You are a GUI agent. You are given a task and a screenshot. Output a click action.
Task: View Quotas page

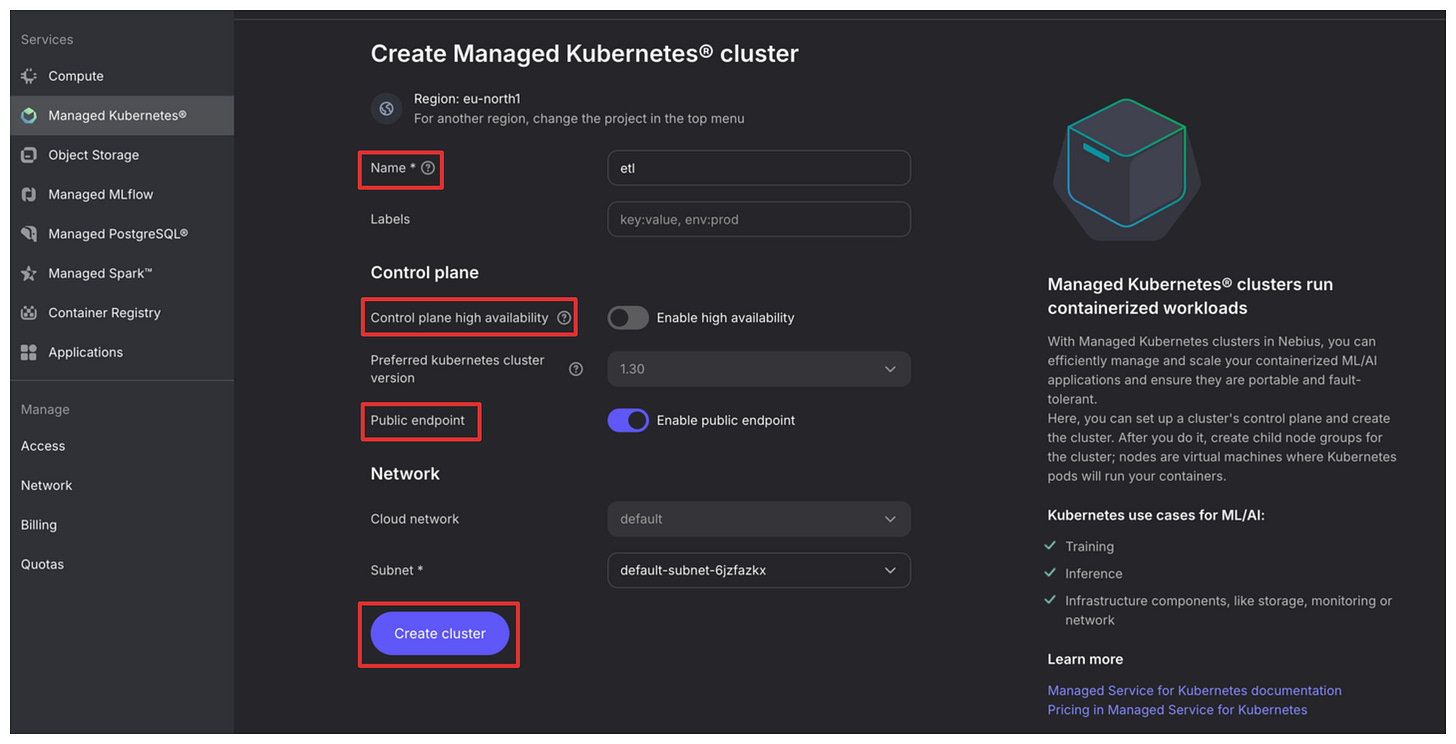click(42, 565)
